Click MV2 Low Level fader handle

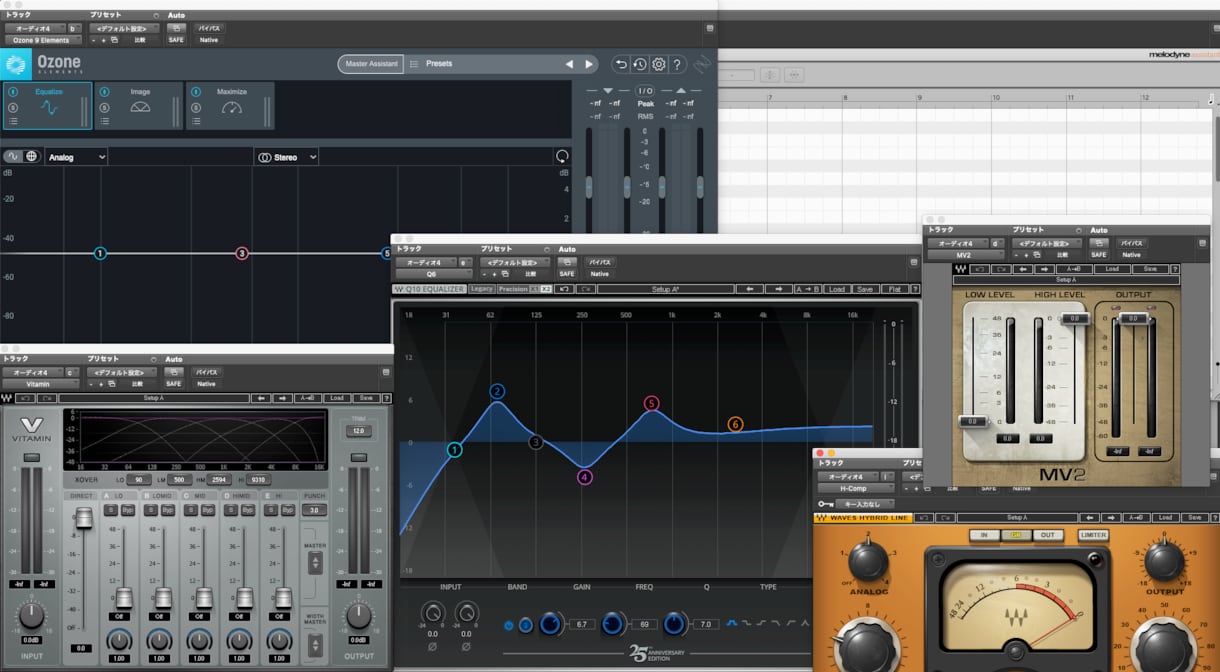click(x=973, y=422)
